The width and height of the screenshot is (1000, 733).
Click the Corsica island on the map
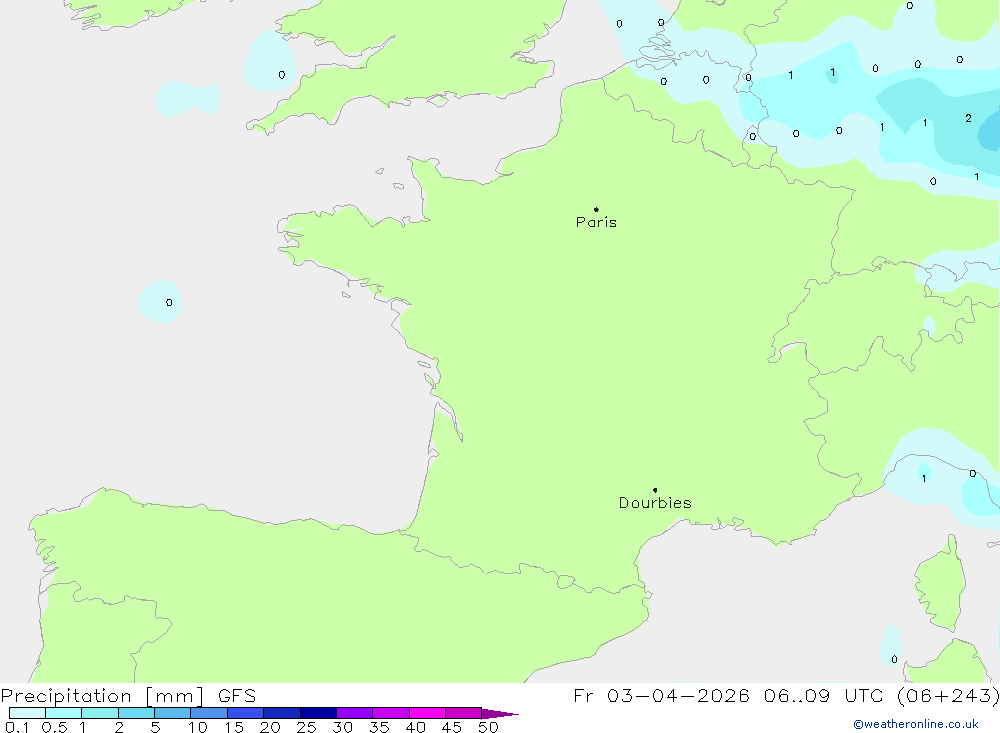(942, 584)
